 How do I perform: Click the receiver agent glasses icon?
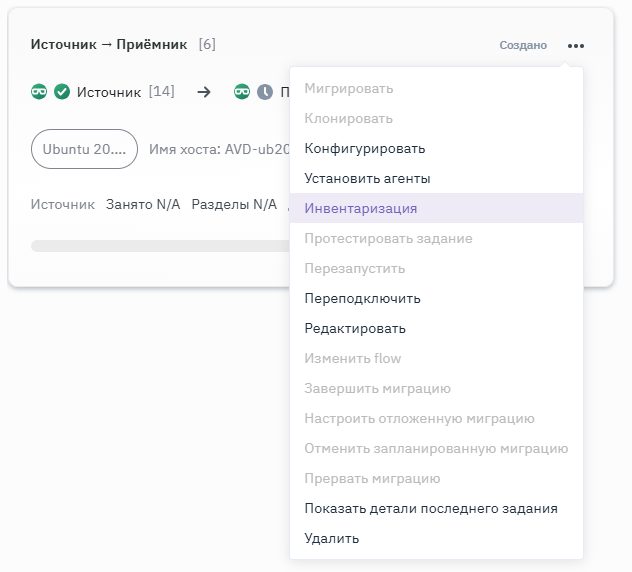coord(242,92)
